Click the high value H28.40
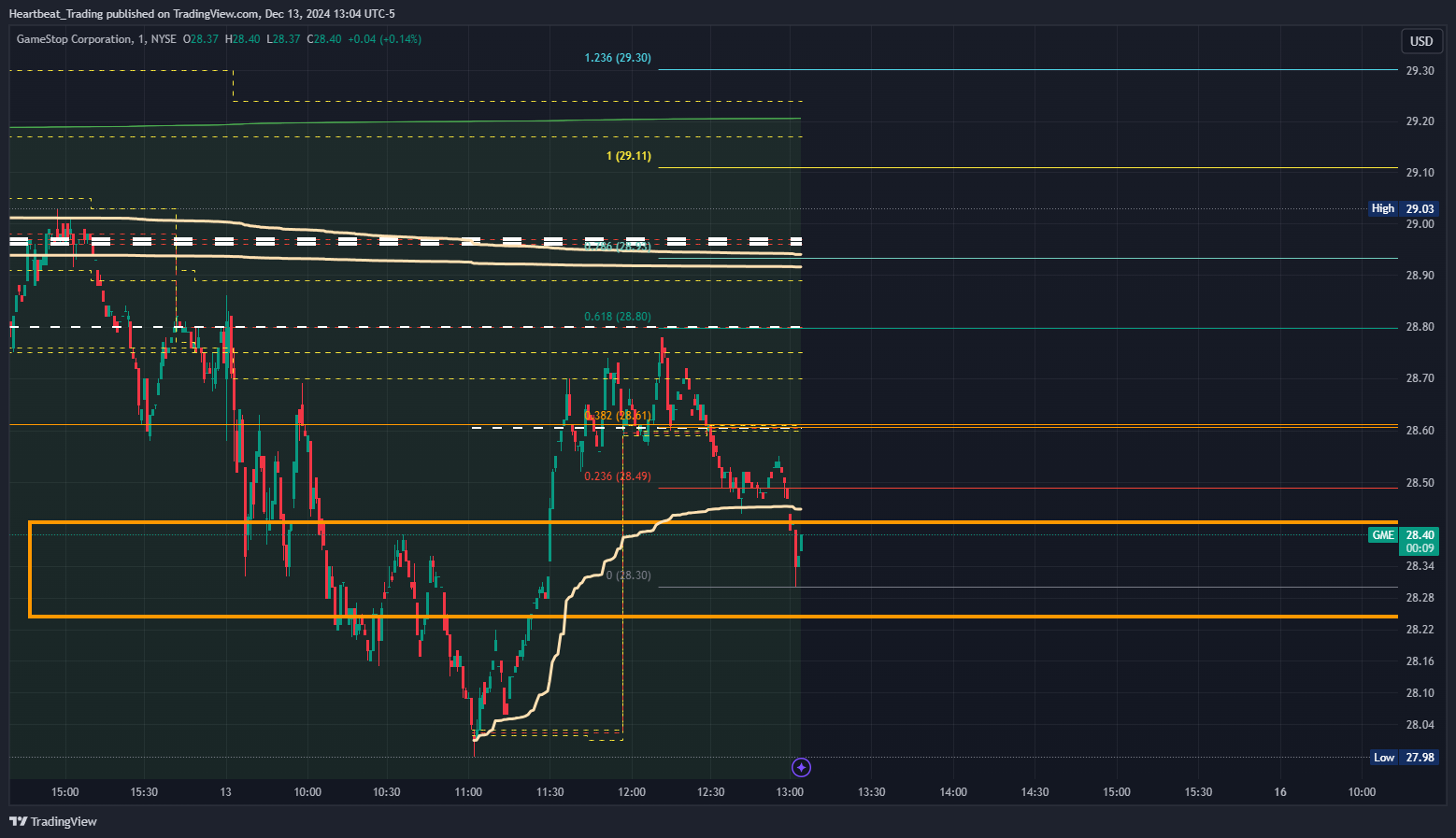Viewport: 1456px width, 838px height. coord(243,39)
